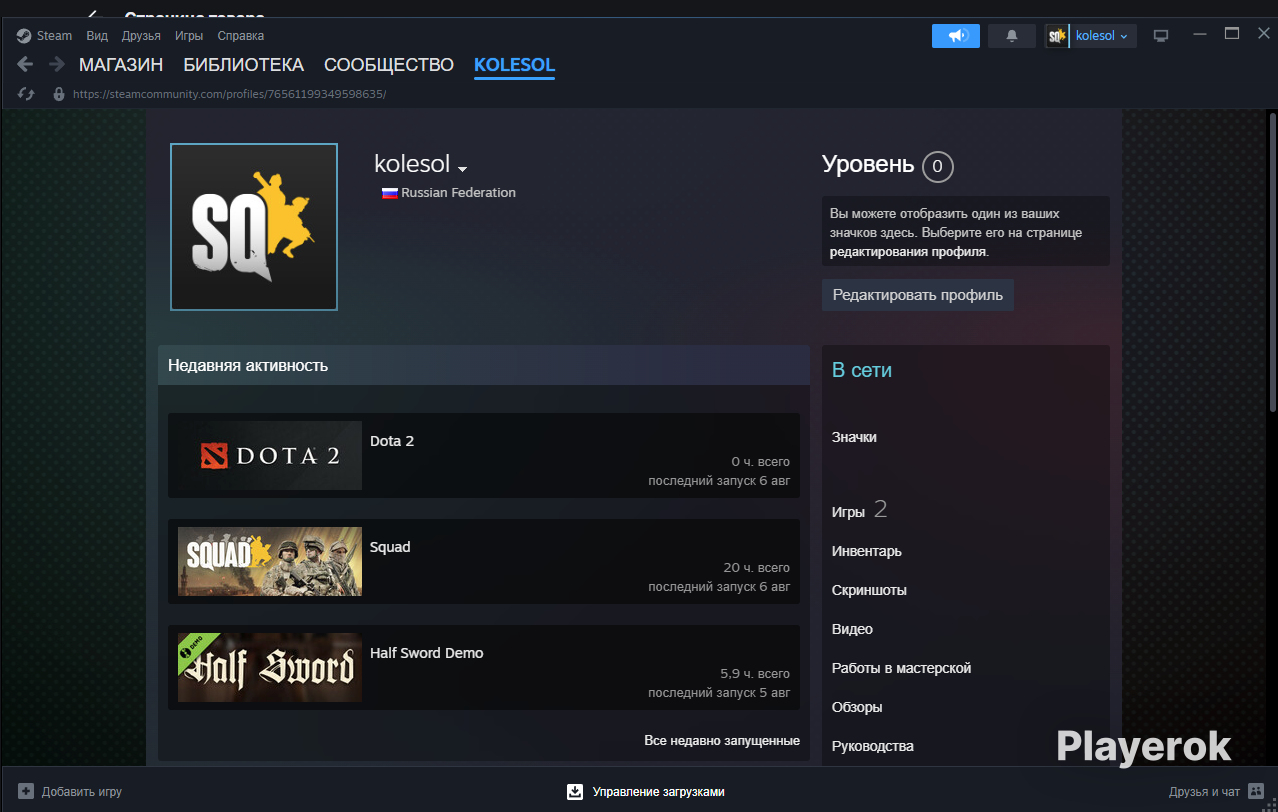Screen dimensions: 1278x812
Task: Open announcements with the megaphone button
Action: tap(956, 36)
